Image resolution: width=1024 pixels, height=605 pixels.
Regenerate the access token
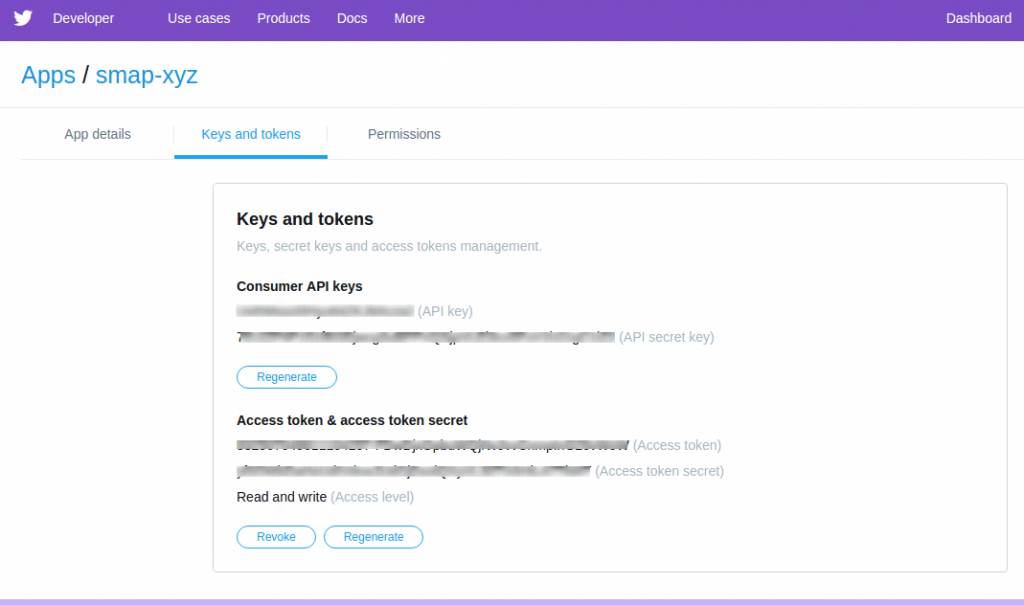373,537
